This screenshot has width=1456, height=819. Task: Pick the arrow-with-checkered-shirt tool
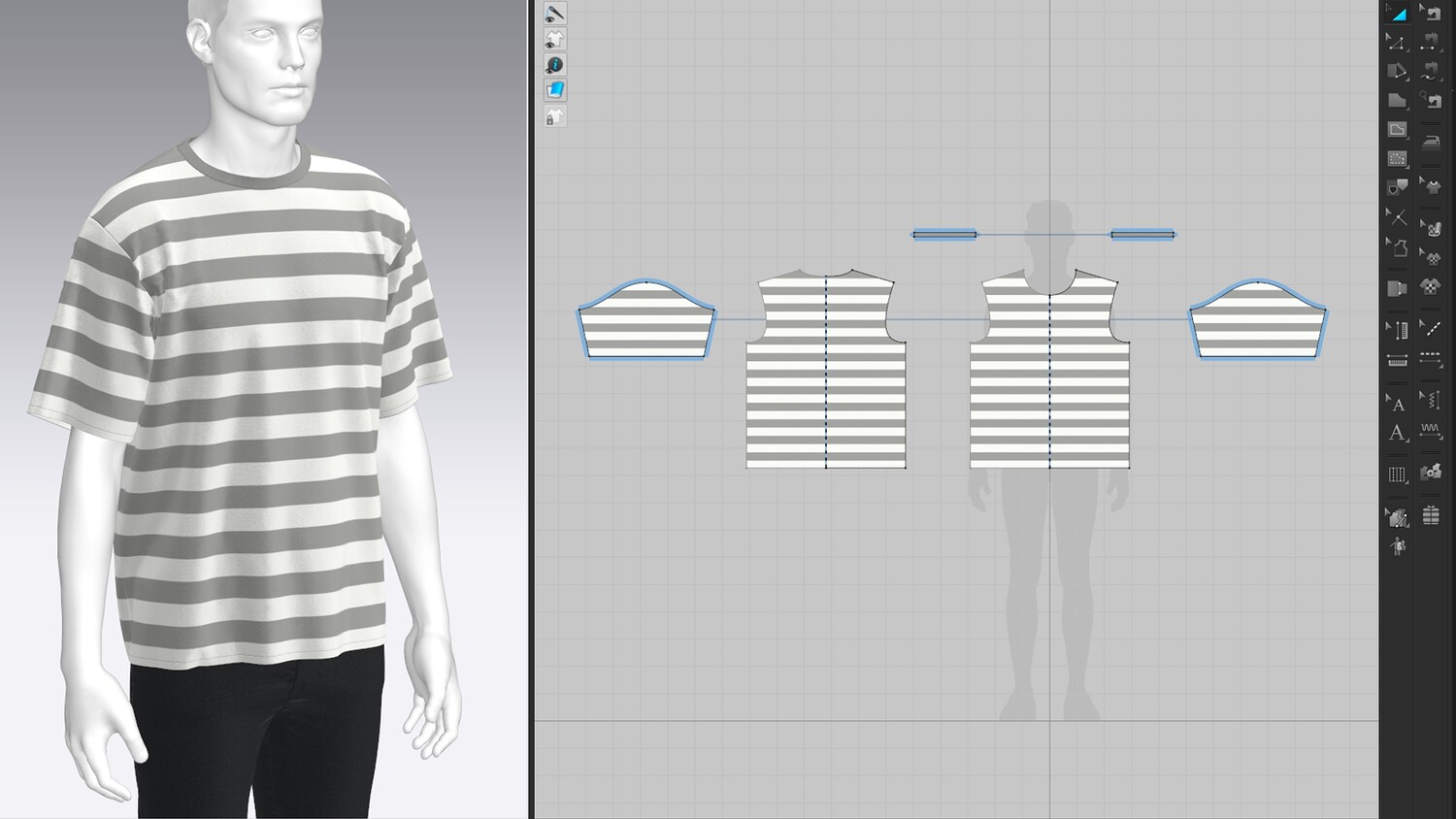(x=1431, y=257)
